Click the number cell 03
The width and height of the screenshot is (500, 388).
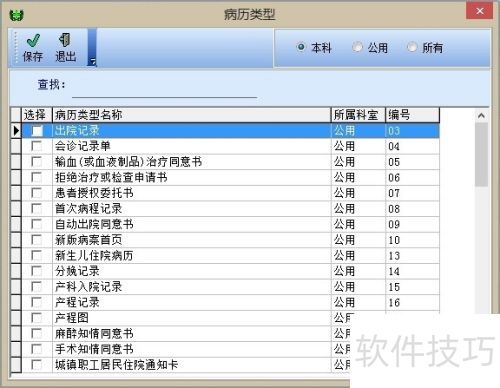point(413,130)
